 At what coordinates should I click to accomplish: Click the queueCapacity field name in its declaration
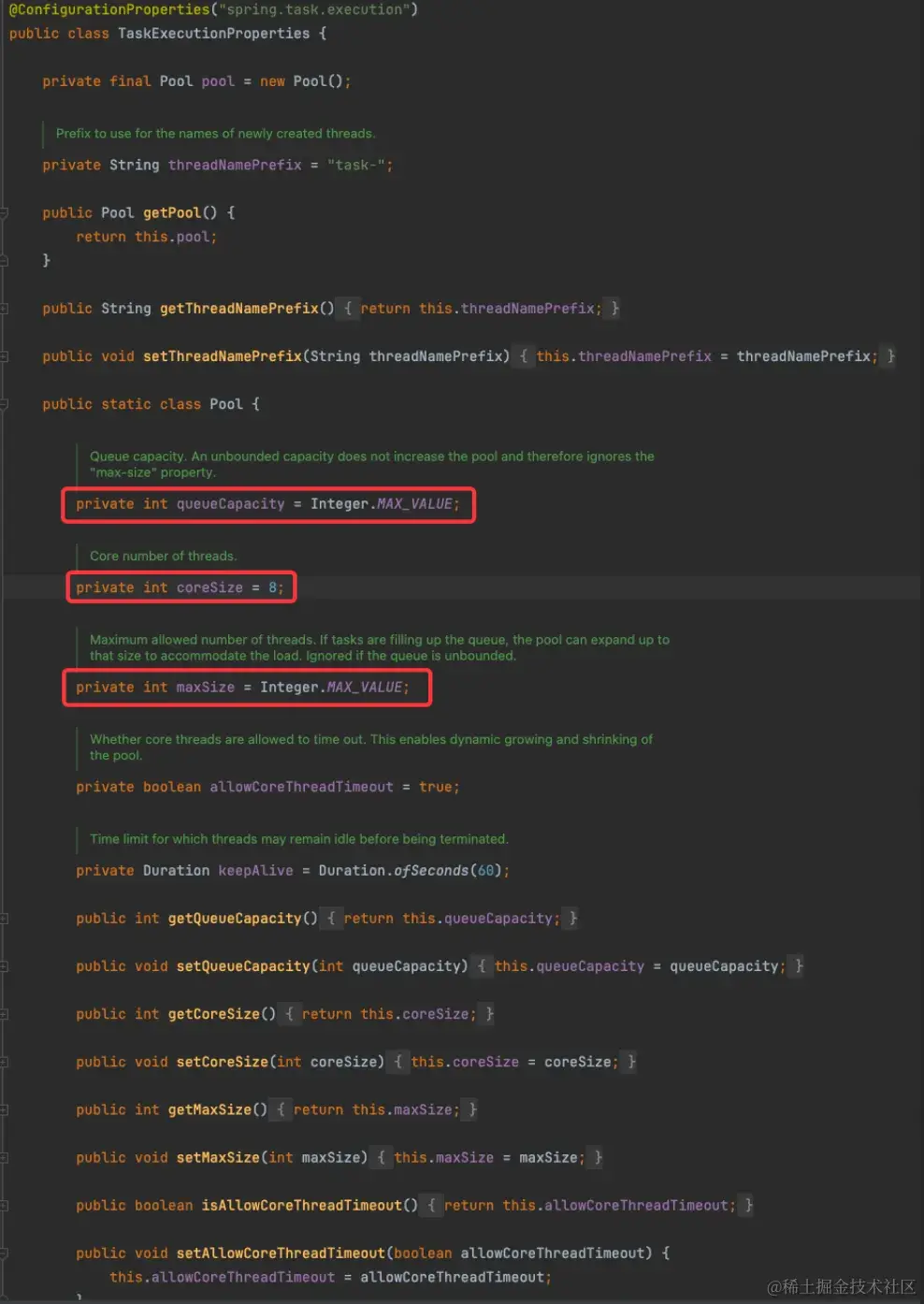tap(230, 504)
